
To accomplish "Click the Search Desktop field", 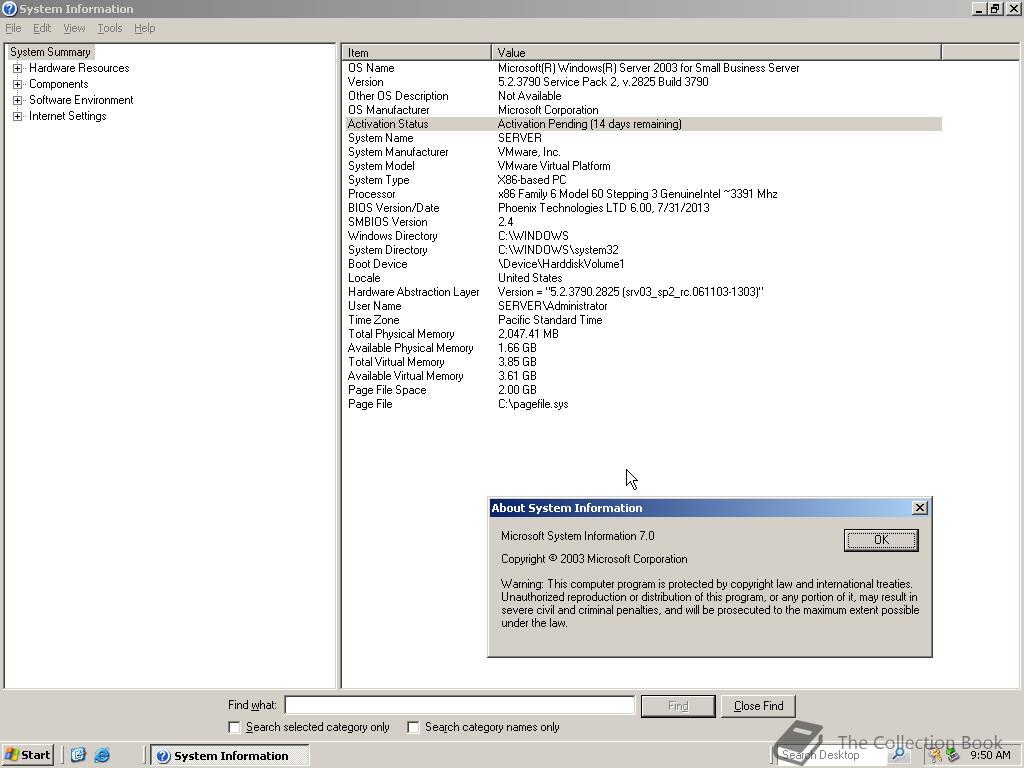I will [x=833, y=754].
